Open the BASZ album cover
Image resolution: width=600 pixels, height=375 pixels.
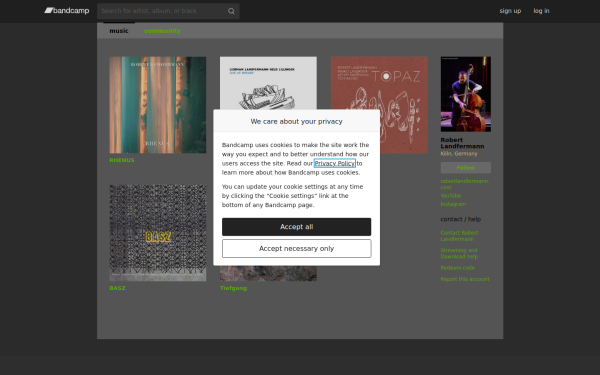click(x=158, y=233)
